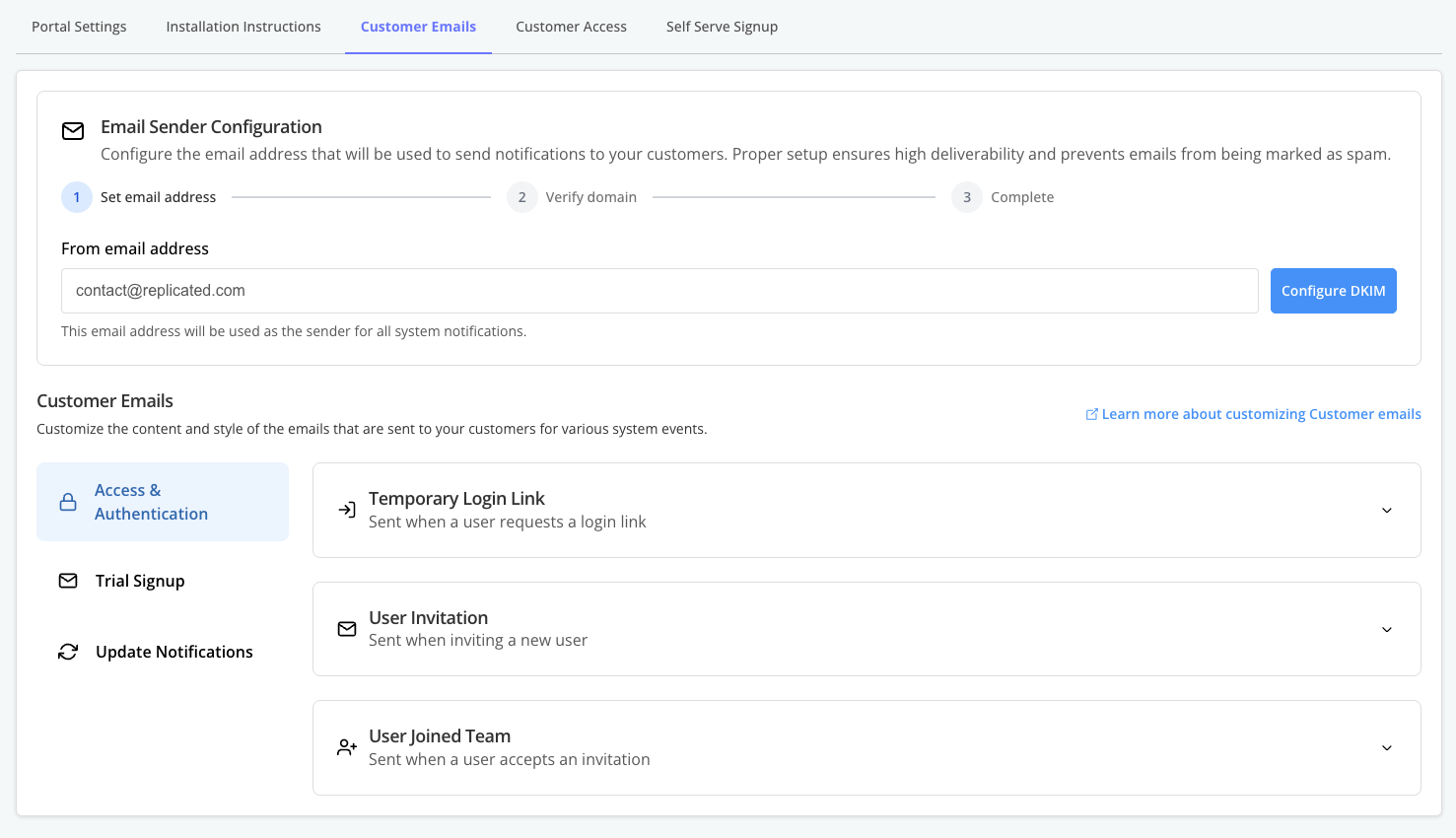Viewport: 1456px width, 838px height.
Task: Expand the User Joined Team email card
Action: pos(1387,747)
